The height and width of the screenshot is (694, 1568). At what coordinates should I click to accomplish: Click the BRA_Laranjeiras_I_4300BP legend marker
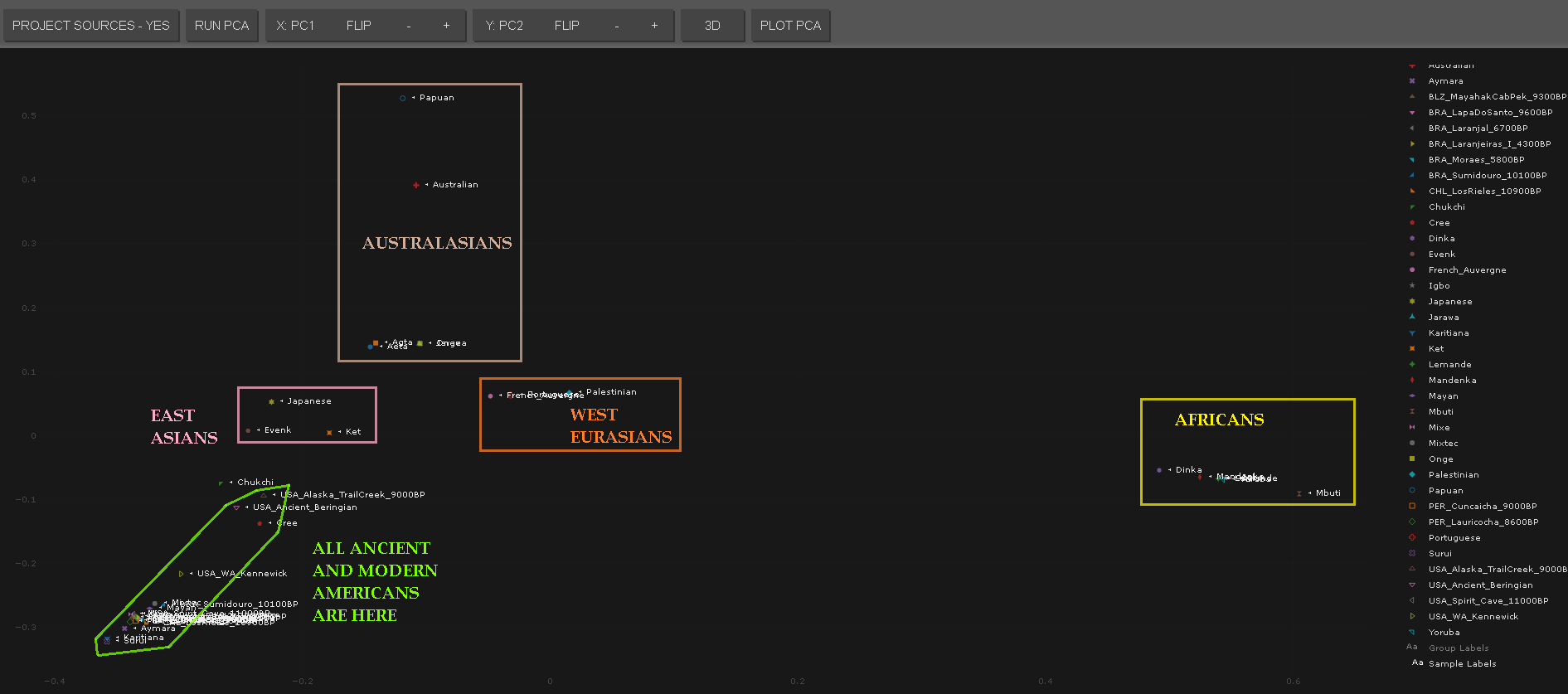point(1412,144)
